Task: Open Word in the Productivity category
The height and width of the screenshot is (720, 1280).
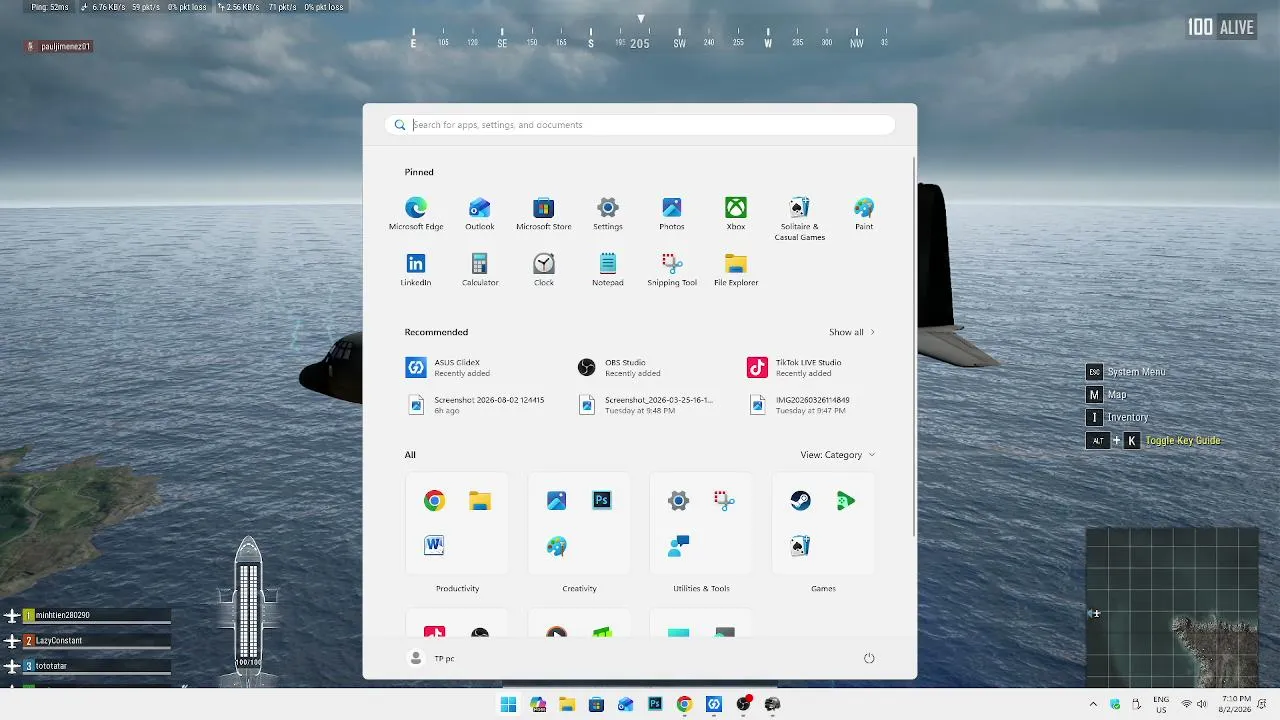Action: (434, 545)
